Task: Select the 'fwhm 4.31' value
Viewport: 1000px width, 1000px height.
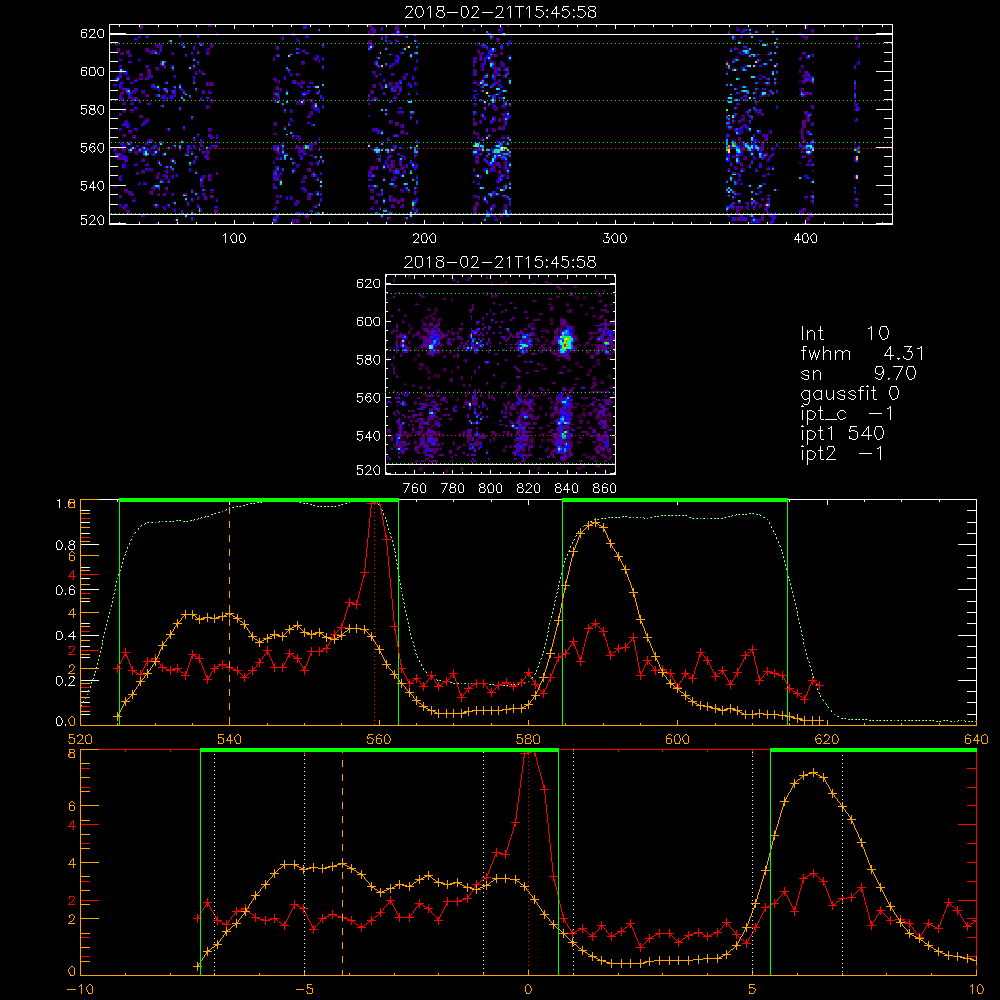Action: [862, 353]
